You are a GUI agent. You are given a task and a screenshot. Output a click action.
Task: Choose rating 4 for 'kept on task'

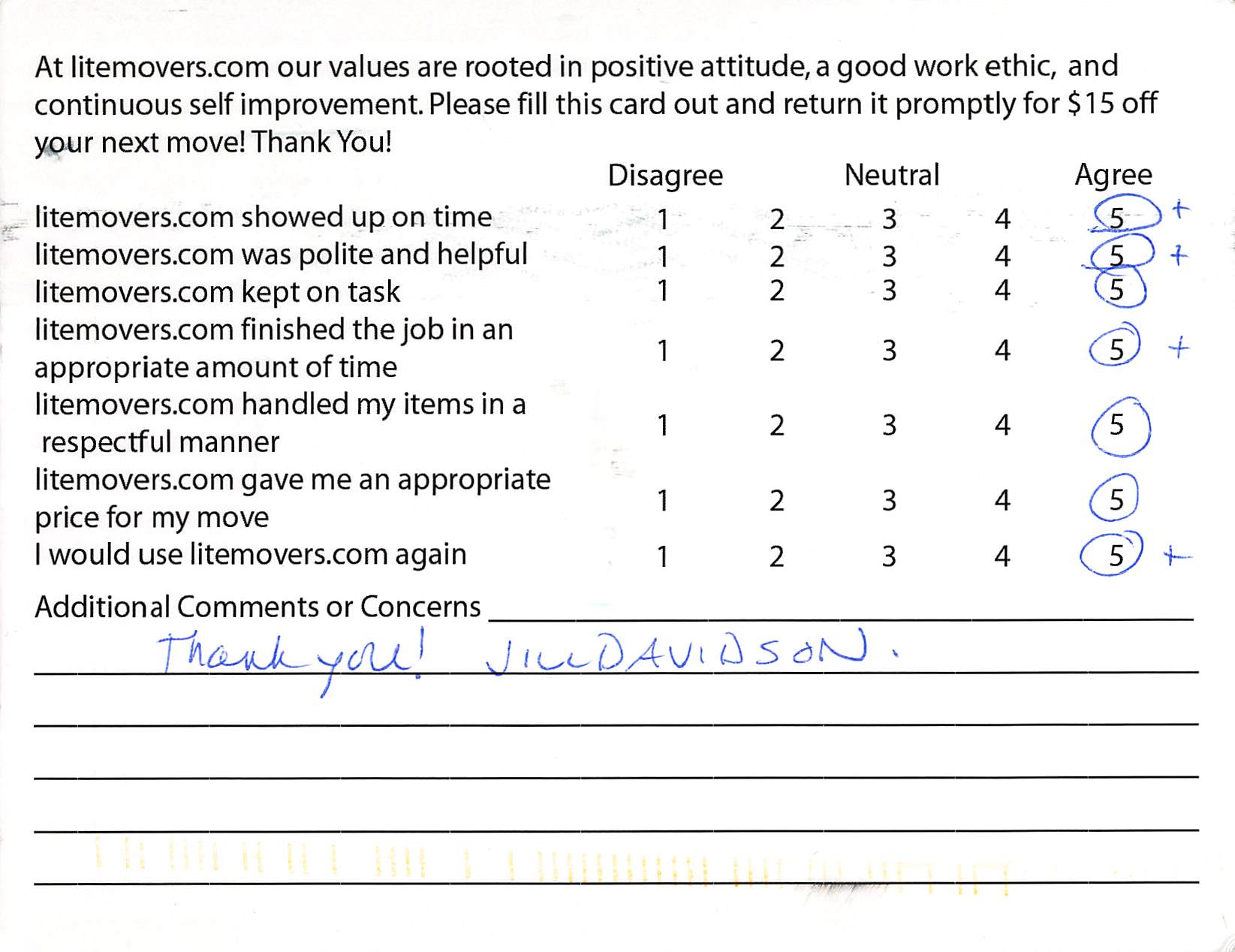pos(1002,291)
